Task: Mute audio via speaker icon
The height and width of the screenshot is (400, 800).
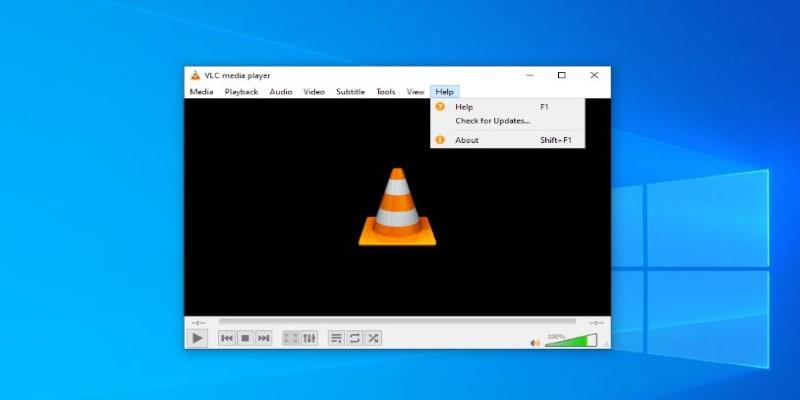Action: point(535,342)
